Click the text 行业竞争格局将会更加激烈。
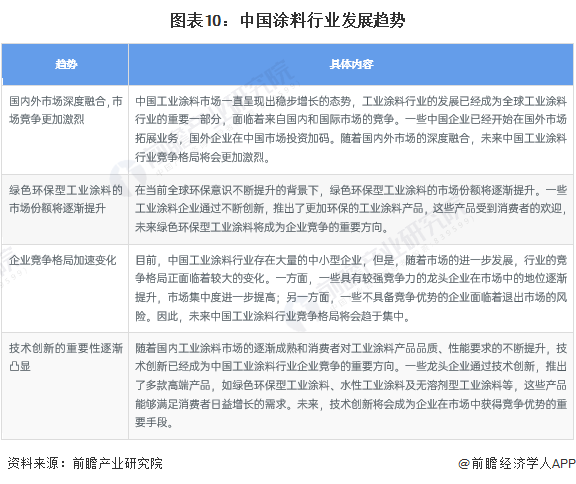This screenshot has width=576, height=484. [203, 157]
